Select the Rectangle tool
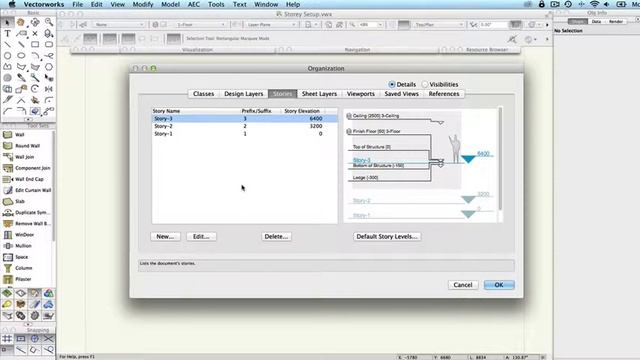 click(x=35, y=44)
